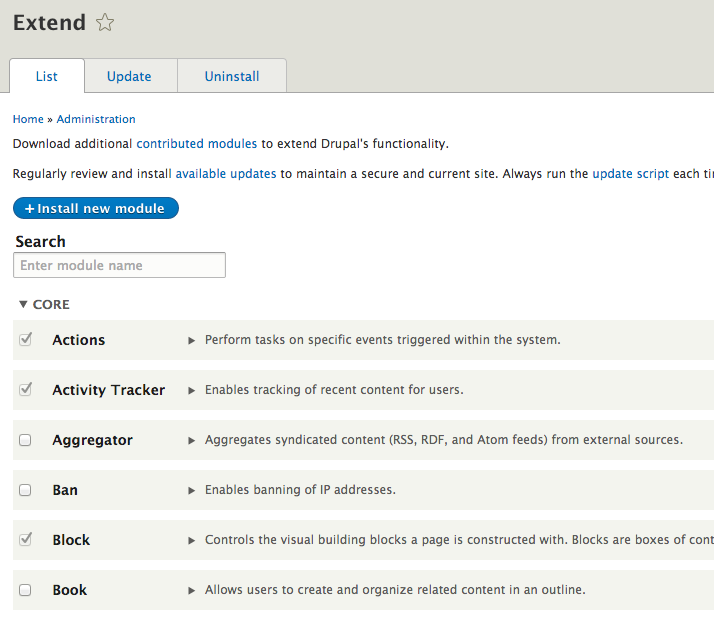Click the Block module name
The height and width of the screenshot is (618, 714).
pyautogui.click(x=71, y=540)
